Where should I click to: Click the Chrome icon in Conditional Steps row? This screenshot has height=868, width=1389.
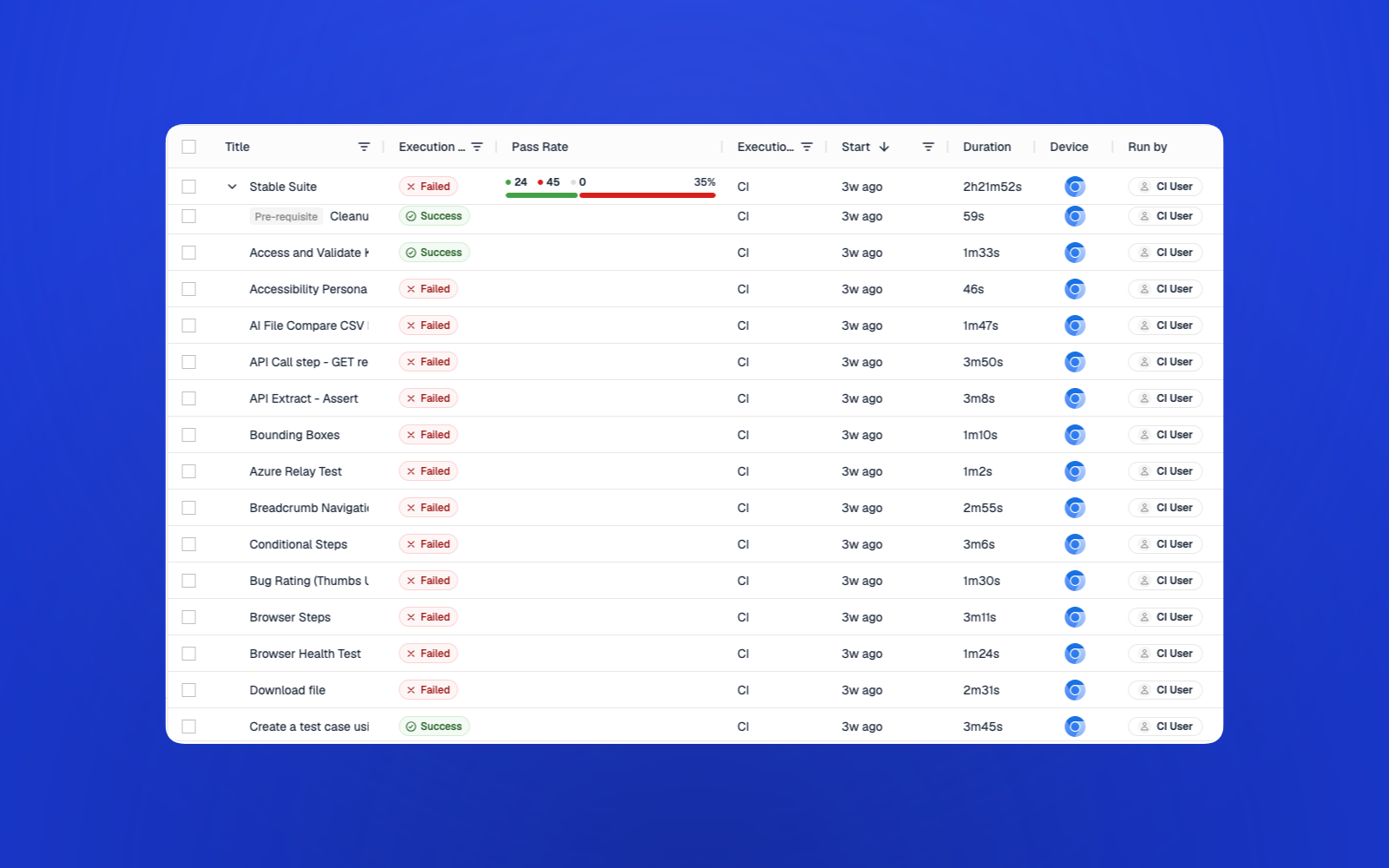coord(1075,544)
